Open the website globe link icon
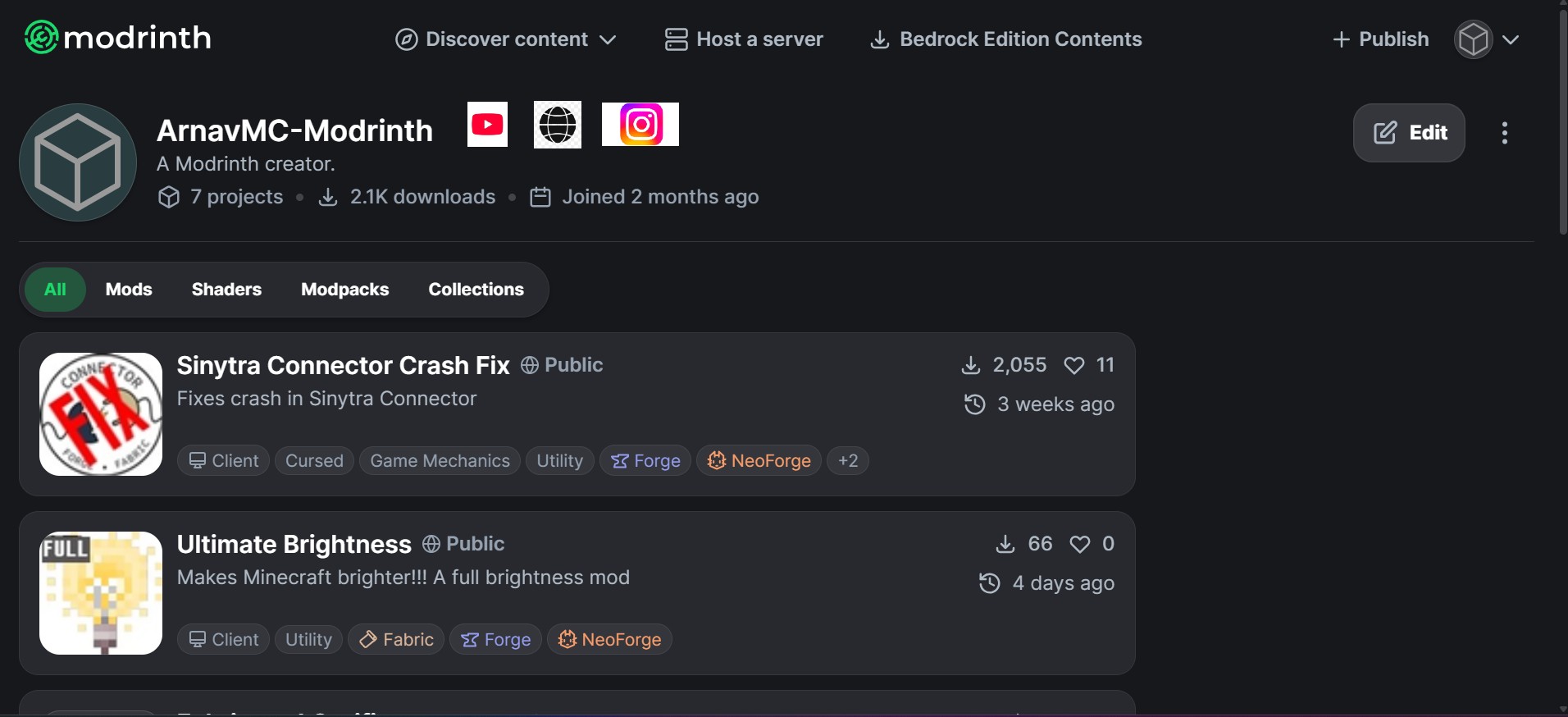Image resolution: width=1568 pixels, height=717 pixels. pos(558,125)
